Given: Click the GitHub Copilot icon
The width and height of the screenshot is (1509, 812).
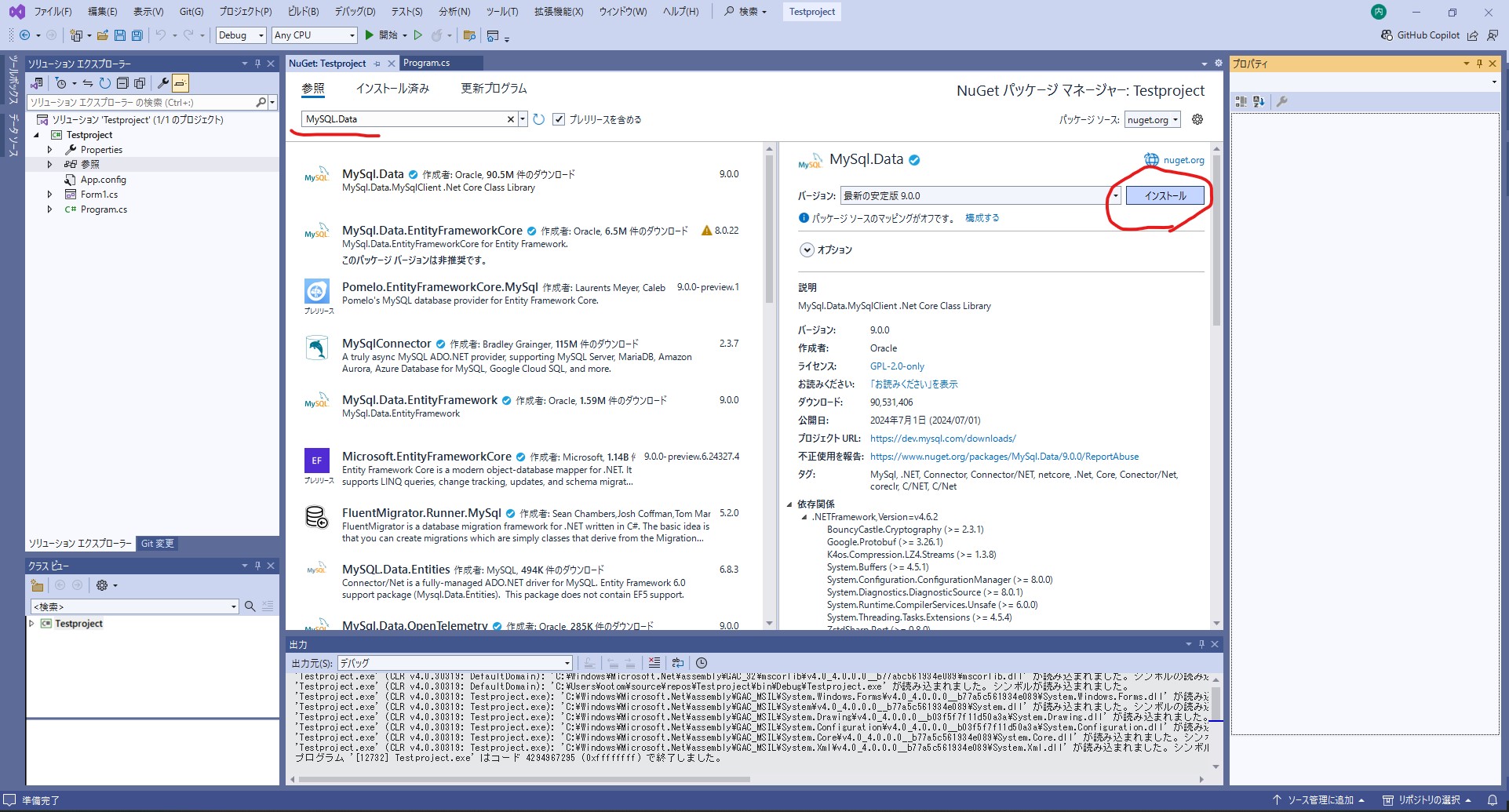Looking at the screenshot, I should click(1387, 35).
